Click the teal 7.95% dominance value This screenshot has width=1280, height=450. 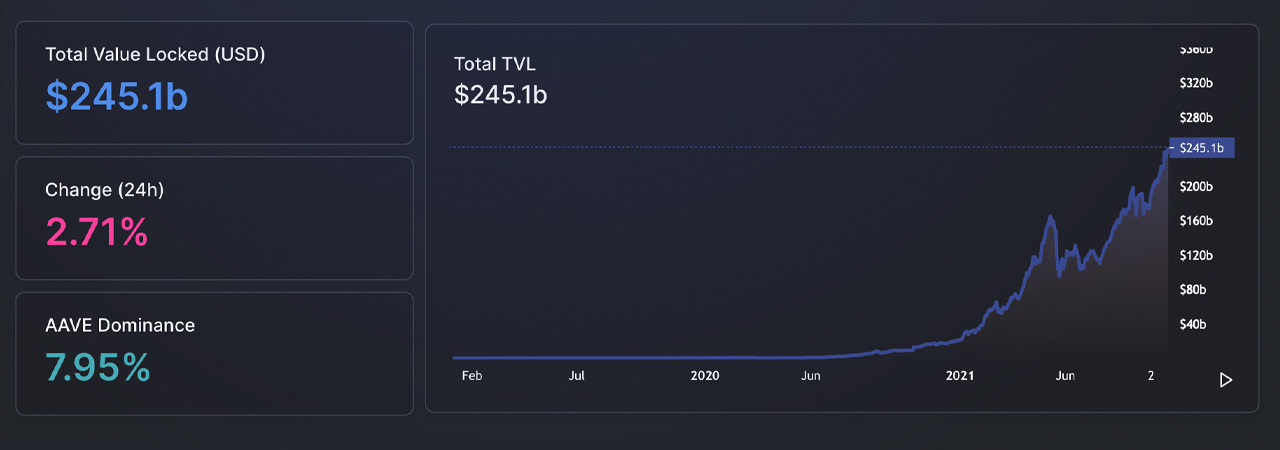98,368
